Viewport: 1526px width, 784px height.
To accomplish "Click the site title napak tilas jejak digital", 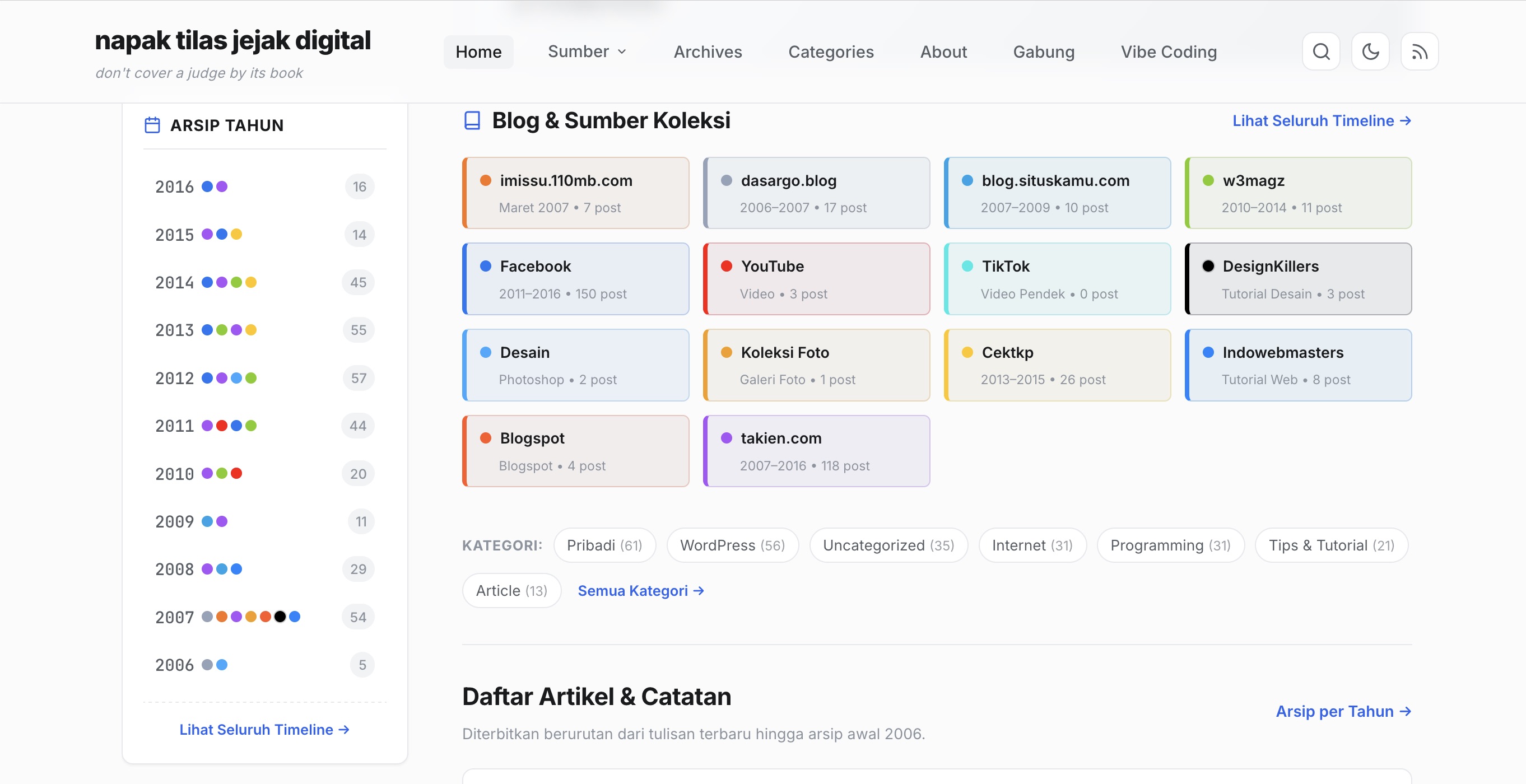I will [233, 40].
